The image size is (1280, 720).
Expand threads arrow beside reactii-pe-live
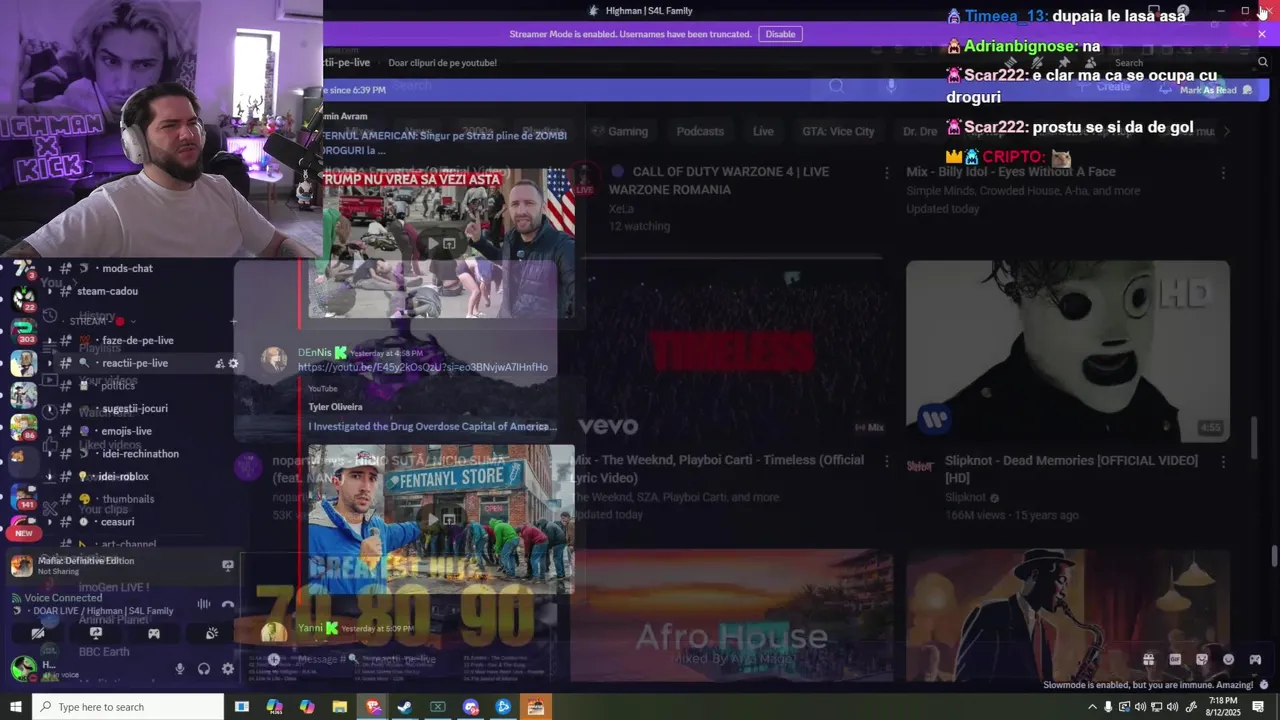[x=48, y=363]
